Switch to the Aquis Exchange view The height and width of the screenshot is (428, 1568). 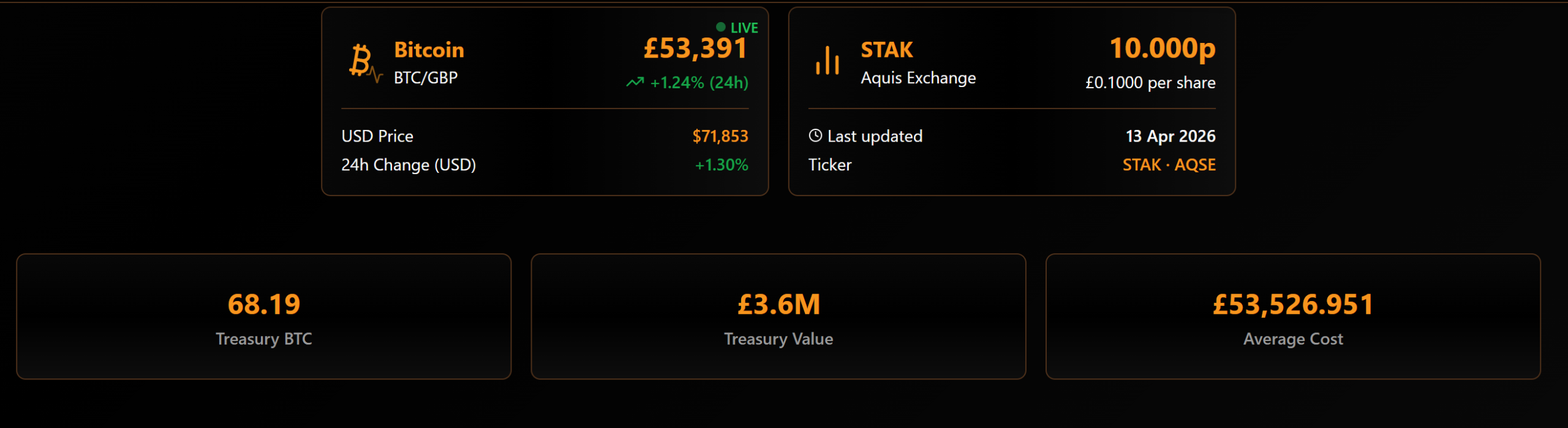[x=918, y=77]
